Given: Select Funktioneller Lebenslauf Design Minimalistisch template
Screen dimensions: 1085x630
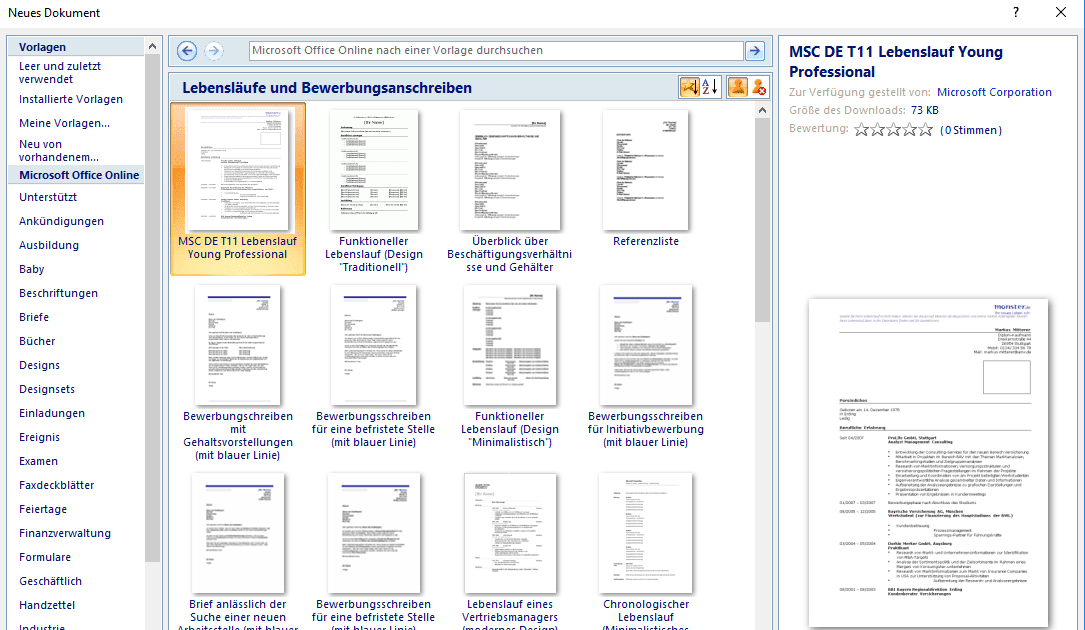Looking at the screenshot, I should 510,366.
